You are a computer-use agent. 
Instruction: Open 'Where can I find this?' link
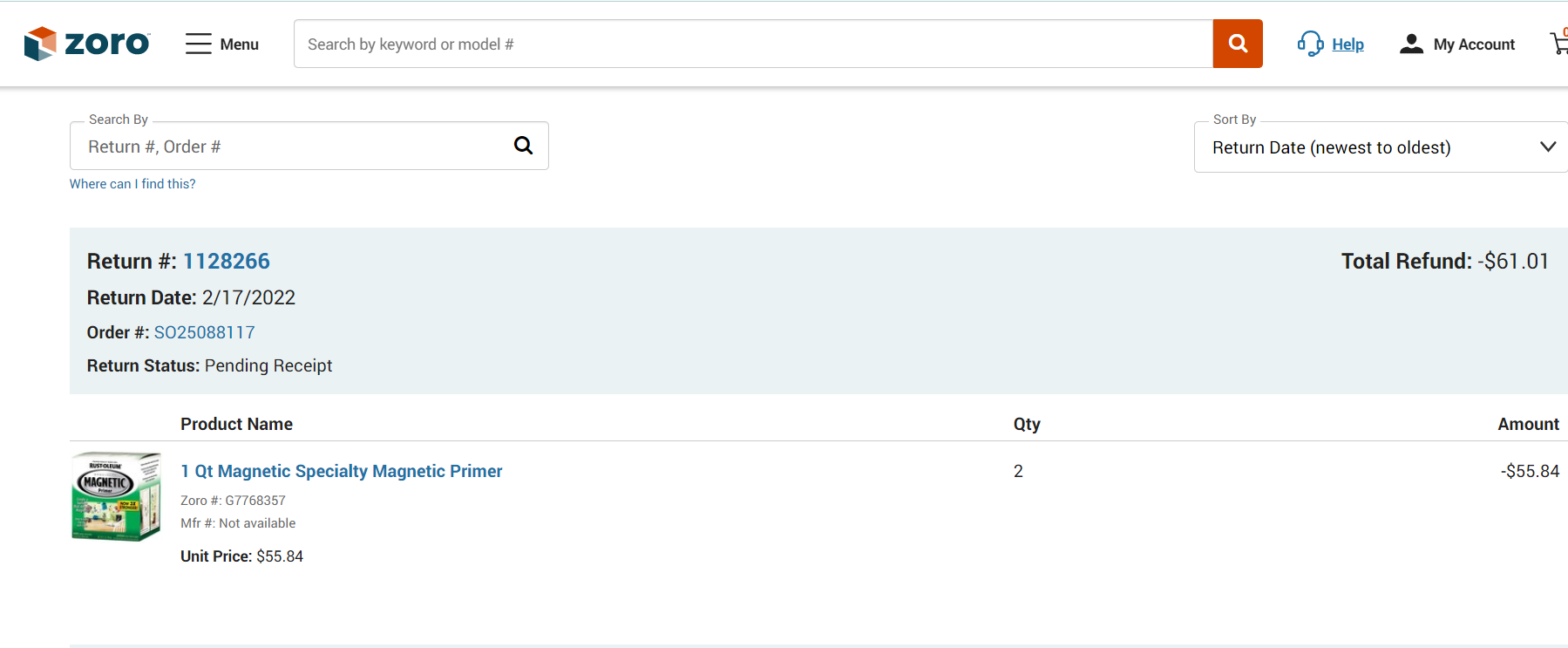(132, 184)
